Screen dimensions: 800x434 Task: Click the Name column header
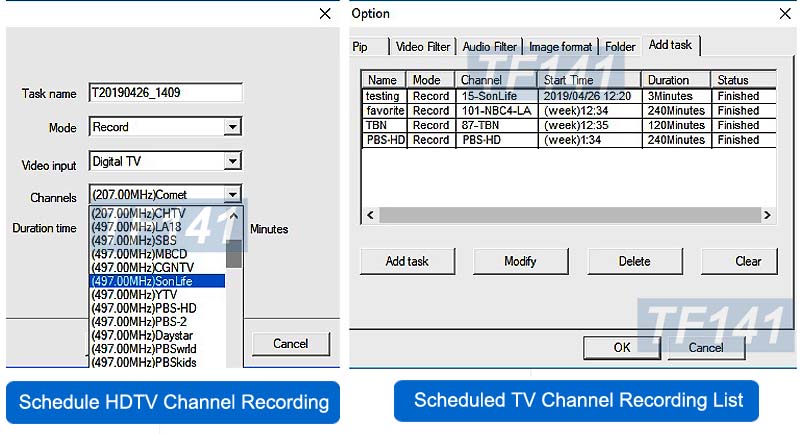[x=383, y=80]
